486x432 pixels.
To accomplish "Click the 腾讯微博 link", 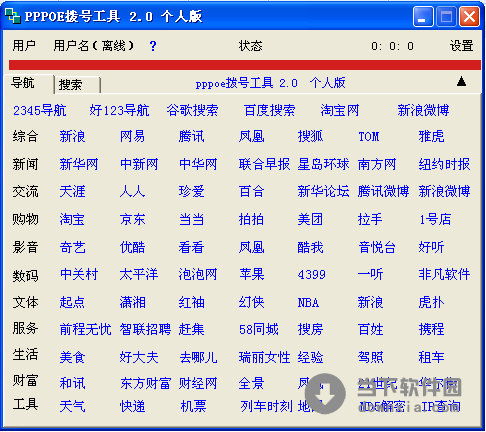I will (383, 192).
